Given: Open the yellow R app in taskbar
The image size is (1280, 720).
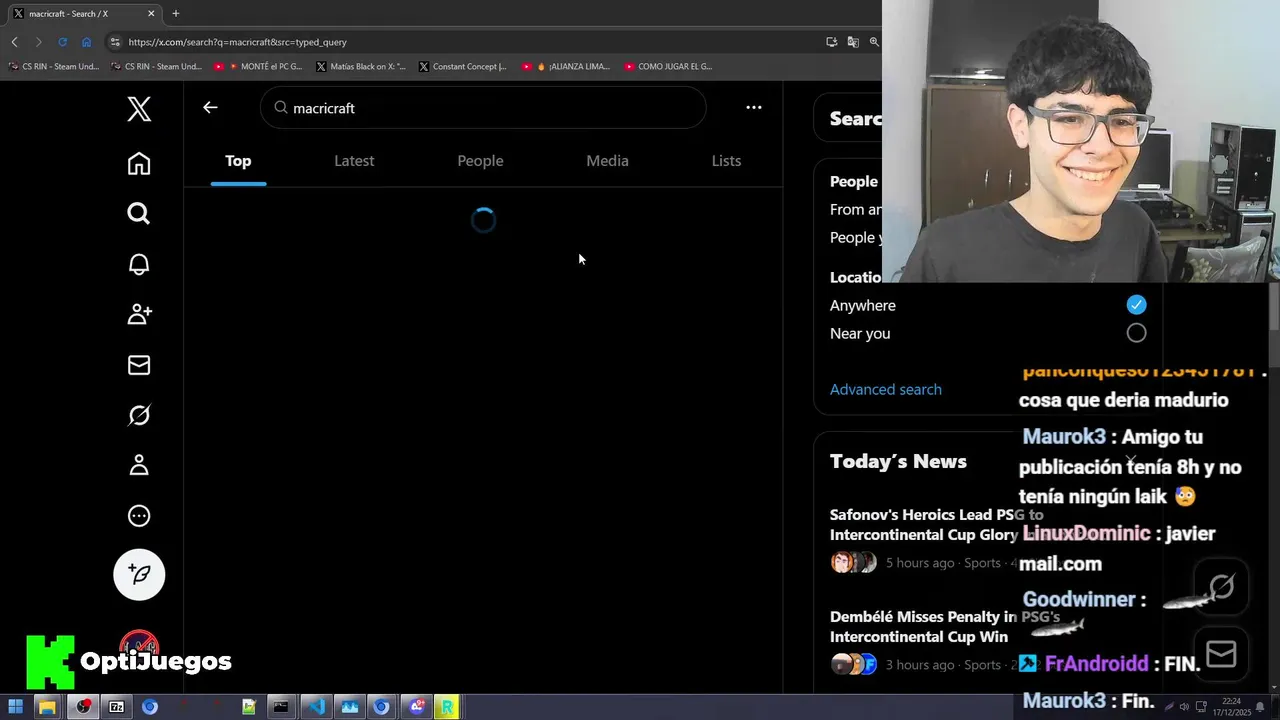Looking at the screenshot, I should 447,707.
